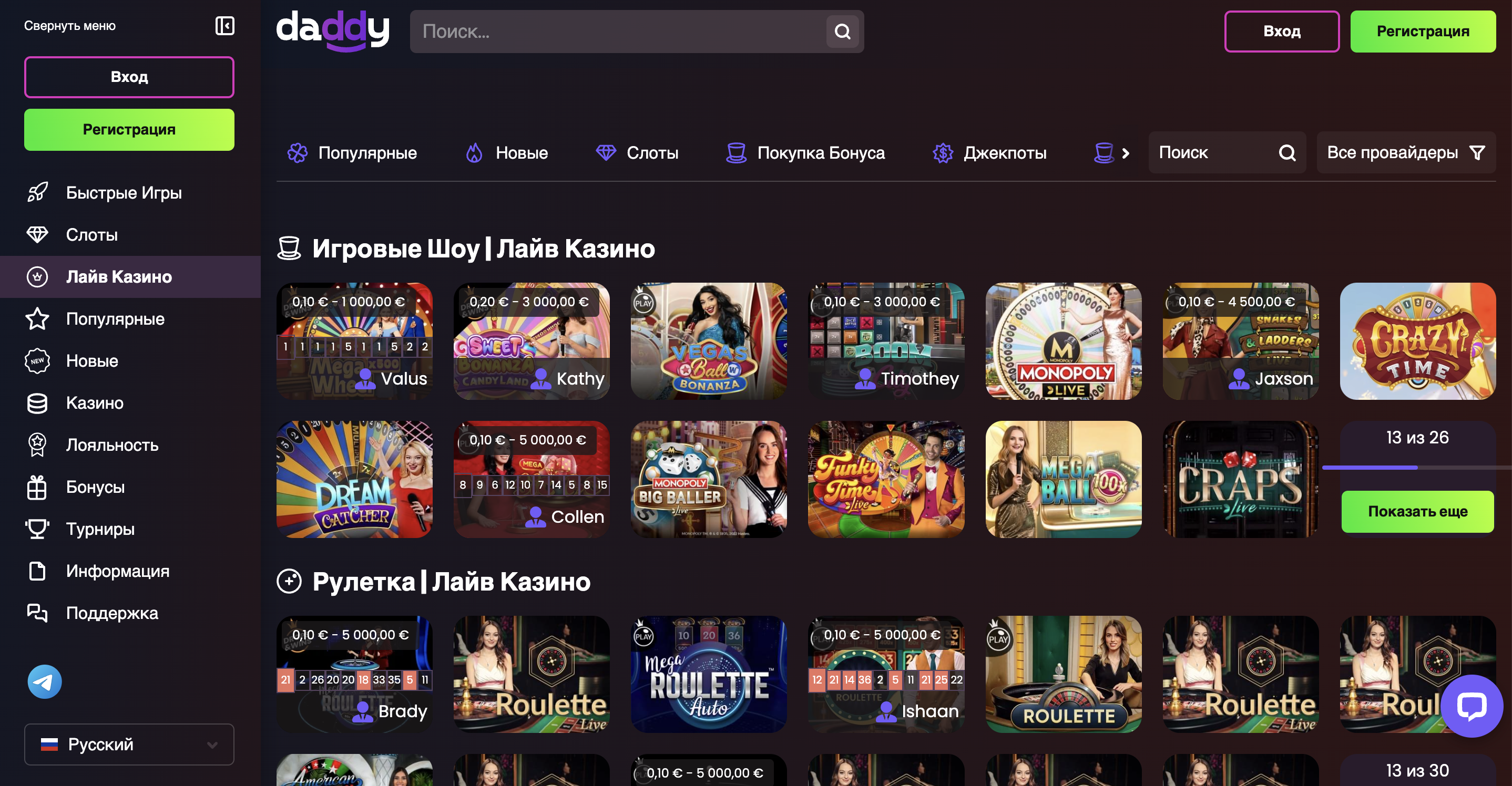The image size is (1512, 786).
Task: Open the roulette table with dealer Brady
Action: 354,674
